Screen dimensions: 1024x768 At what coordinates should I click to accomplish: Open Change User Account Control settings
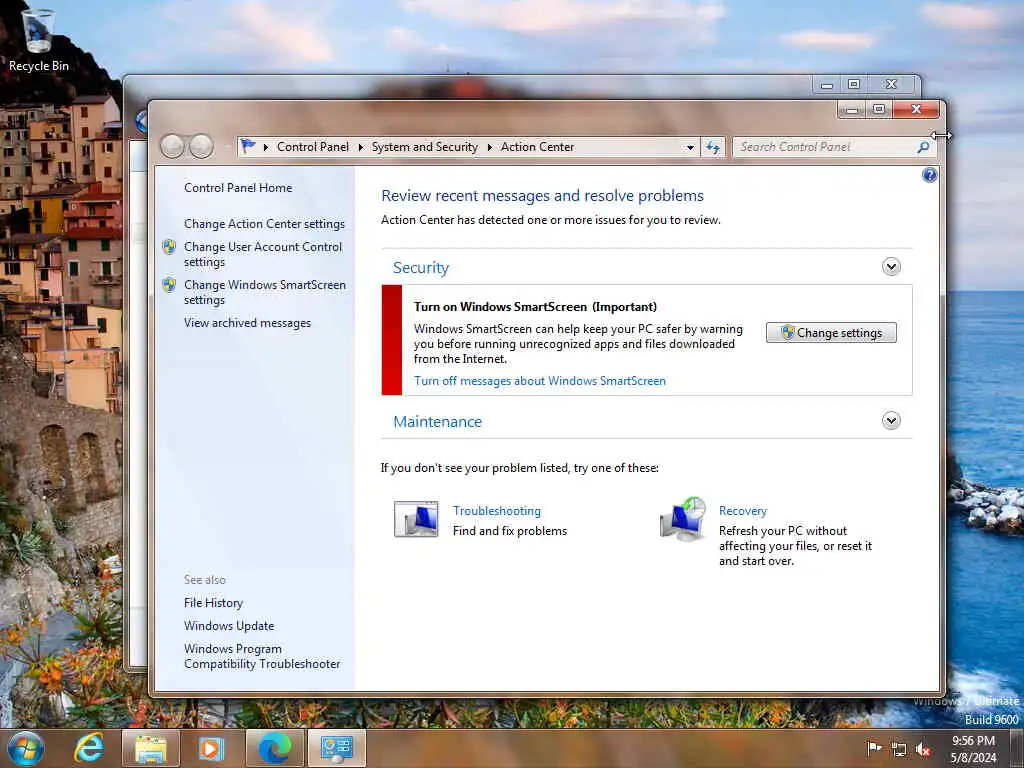point(263,254)
